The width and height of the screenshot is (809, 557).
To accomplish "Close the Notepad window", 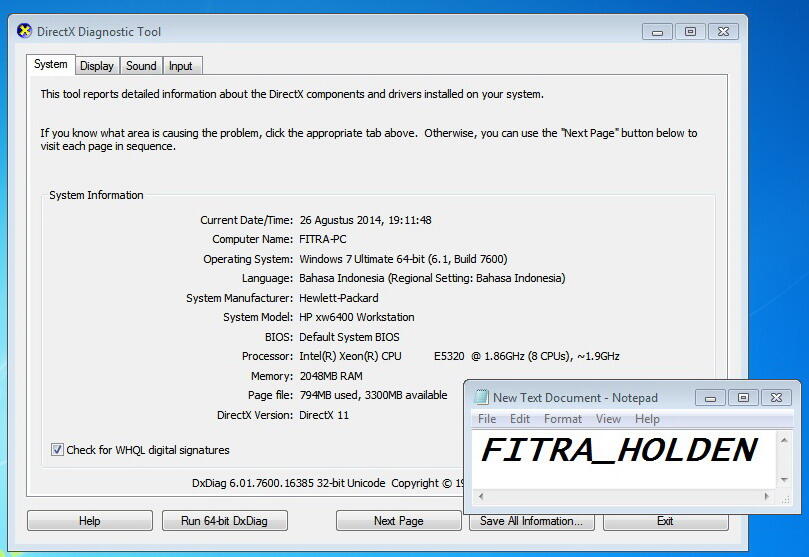I will pyautogui.click(x=776, y=398).
